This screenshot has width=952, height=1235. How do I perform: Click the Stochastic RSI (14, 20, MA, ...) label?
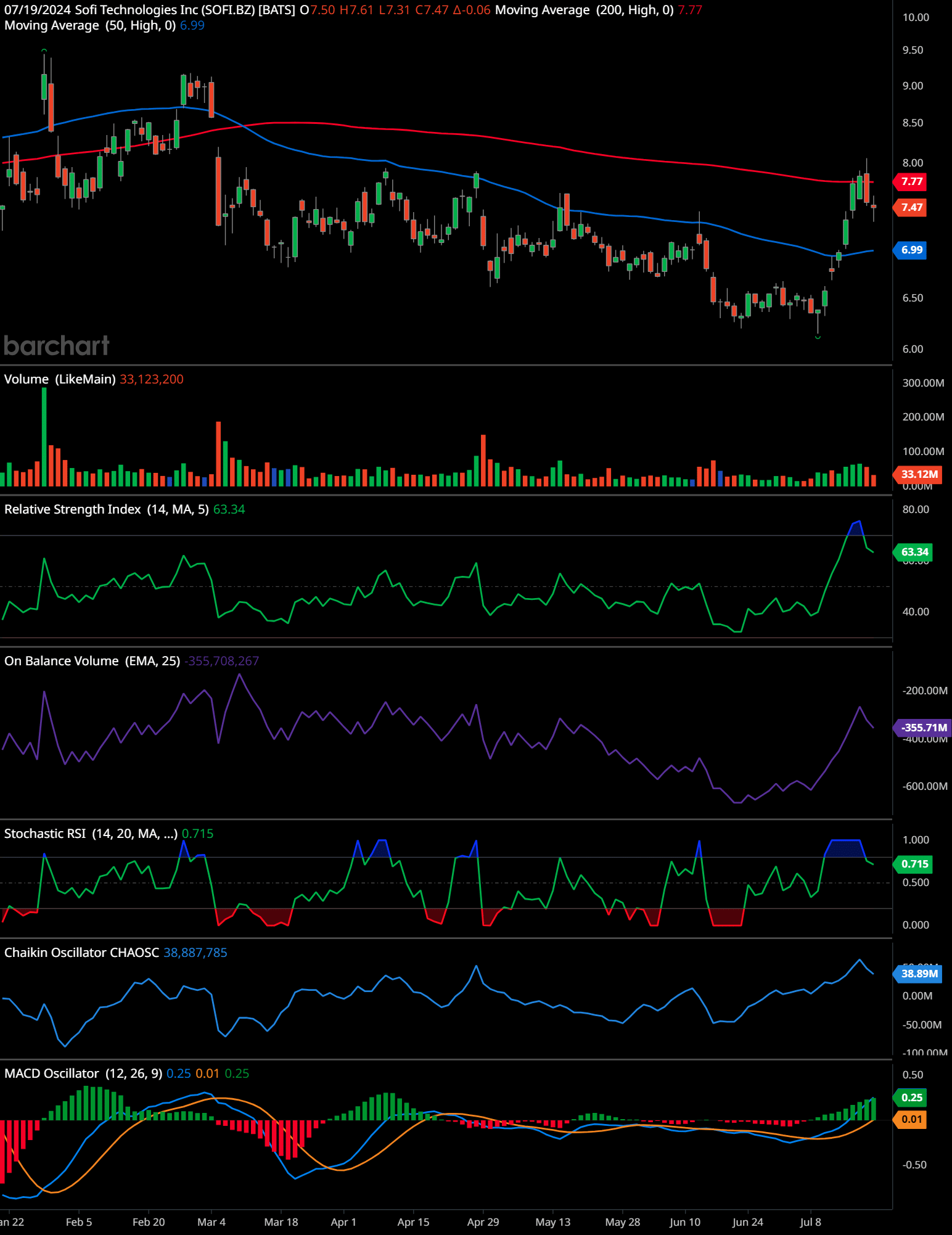(x=91, y=834)
